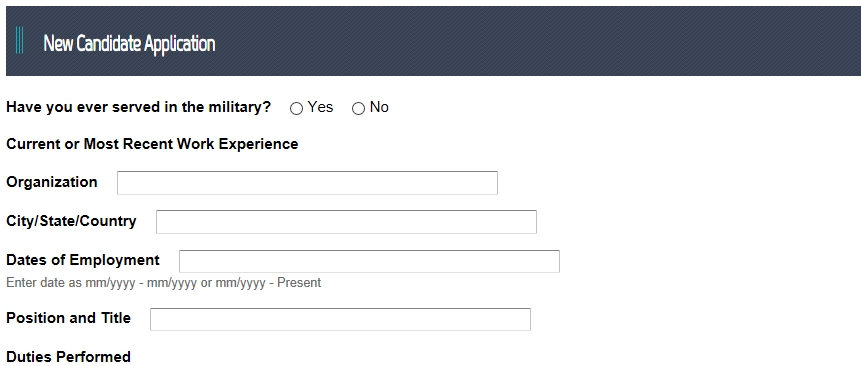Click the vertical bars icon in the header
Screen dimensions: 861x366
(19, 40)
